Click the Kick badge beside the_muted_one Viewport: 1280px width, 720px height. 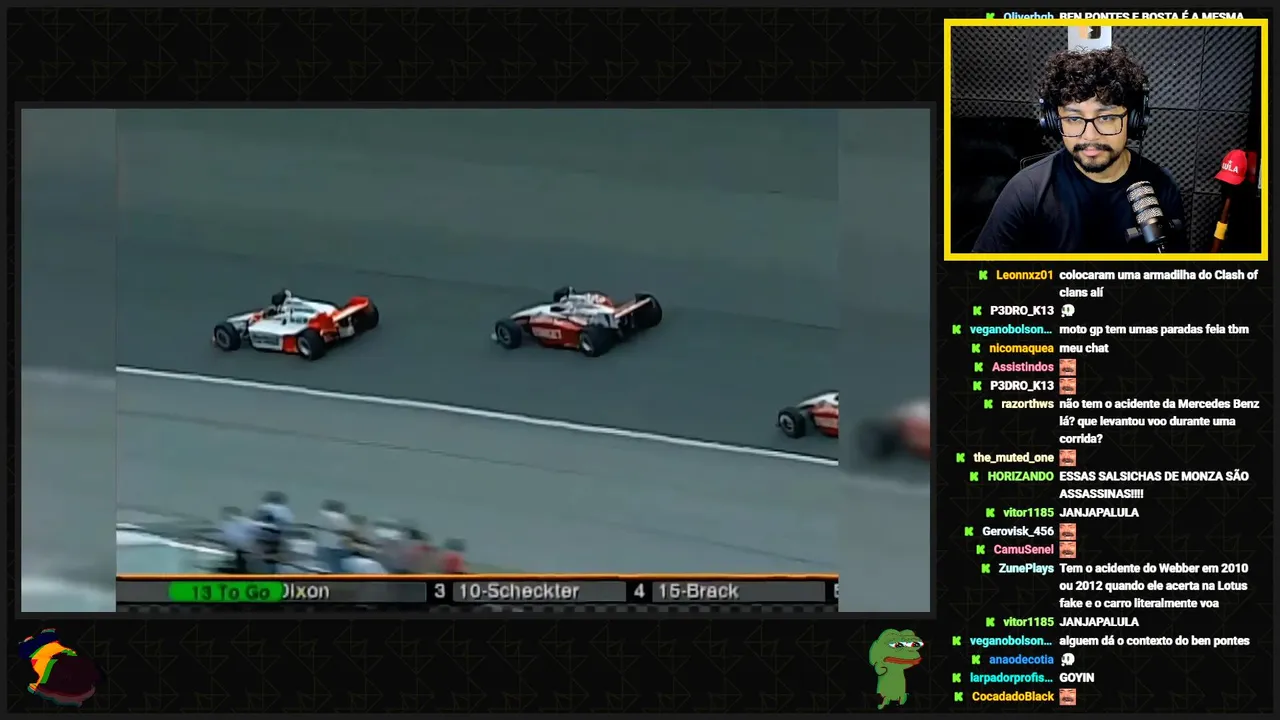pos(962,458)
